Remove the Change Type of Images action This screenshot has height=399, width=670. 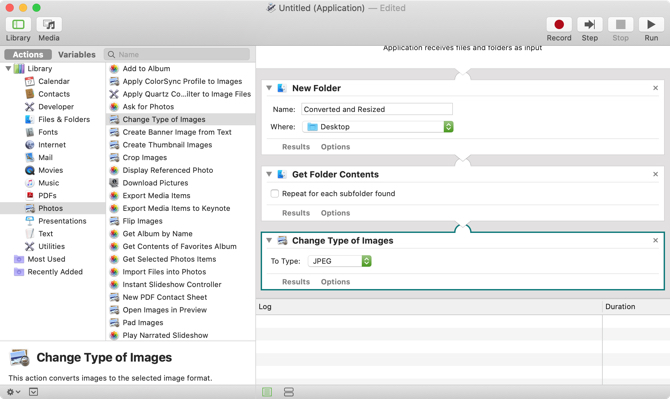pos(655,241)
